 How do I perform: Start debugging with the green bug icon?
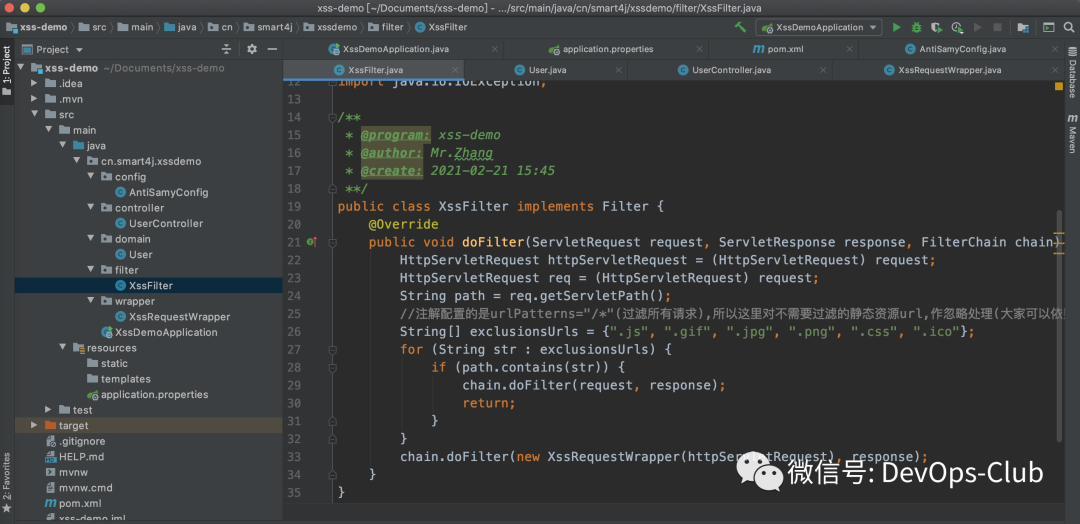(916, 28)
